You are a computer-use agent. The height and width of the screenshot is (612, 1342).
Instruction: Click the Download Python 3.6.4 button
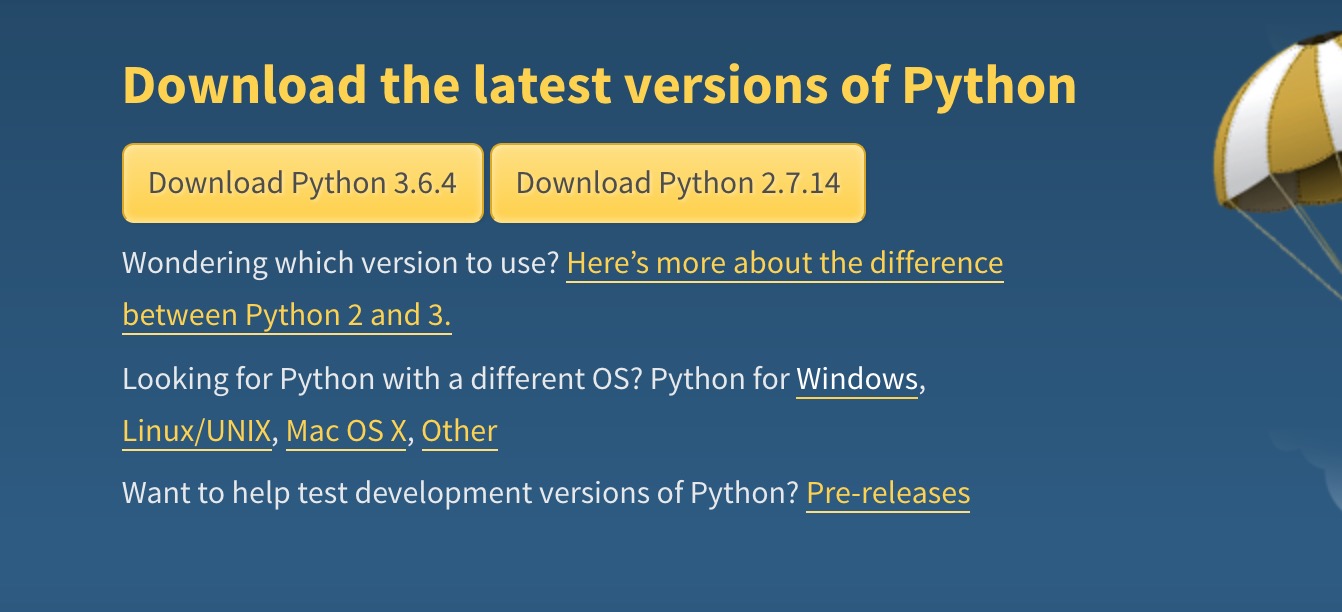(x=302, y=183)
